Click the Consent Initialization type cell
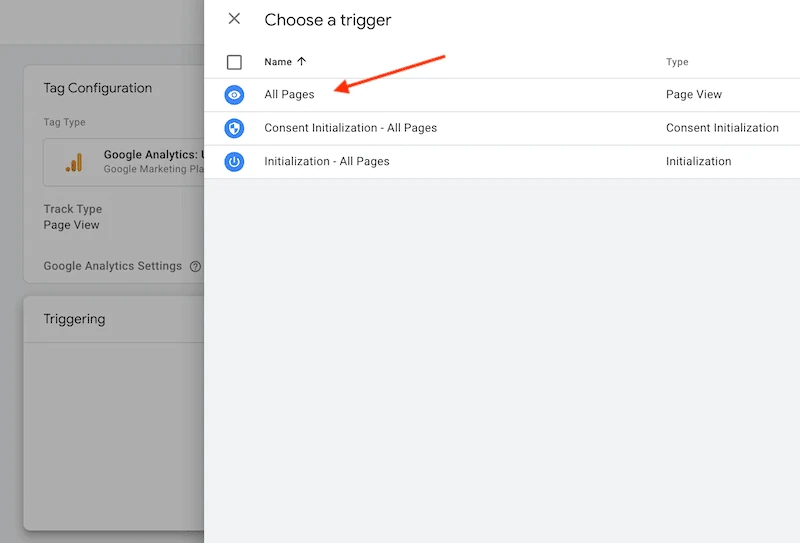800x543 pixels. click(722, 128)
